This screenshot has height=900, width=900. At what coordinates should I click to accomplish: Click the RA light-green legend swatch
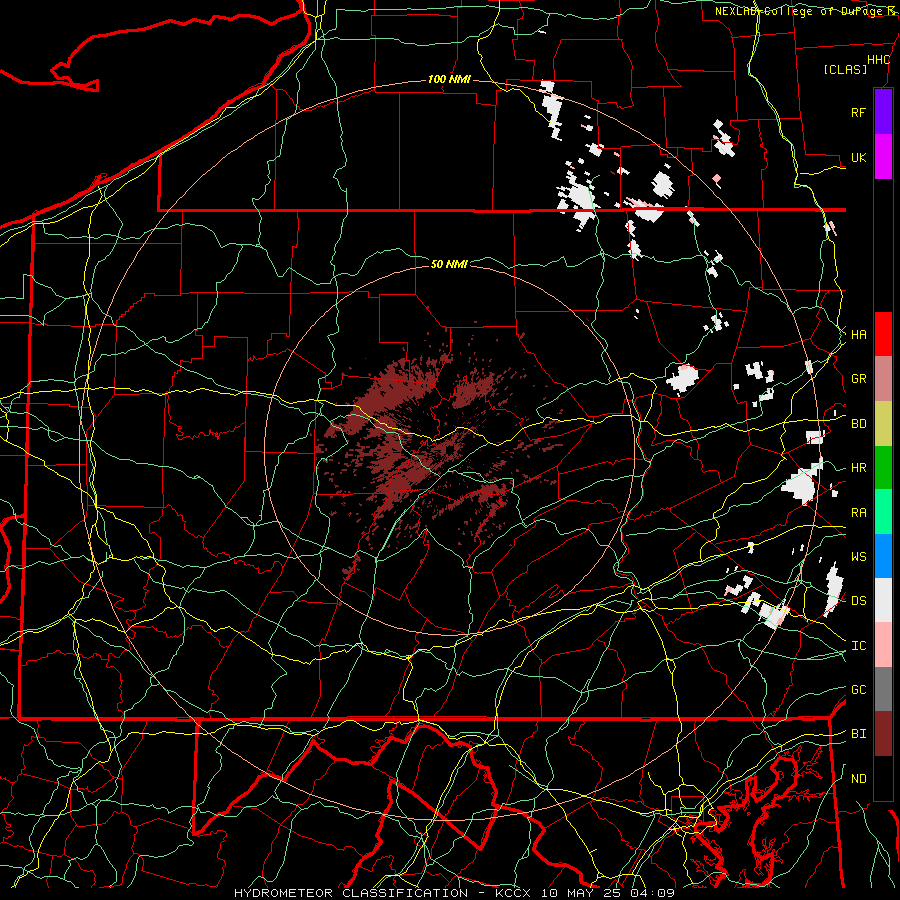coord(883,511)
